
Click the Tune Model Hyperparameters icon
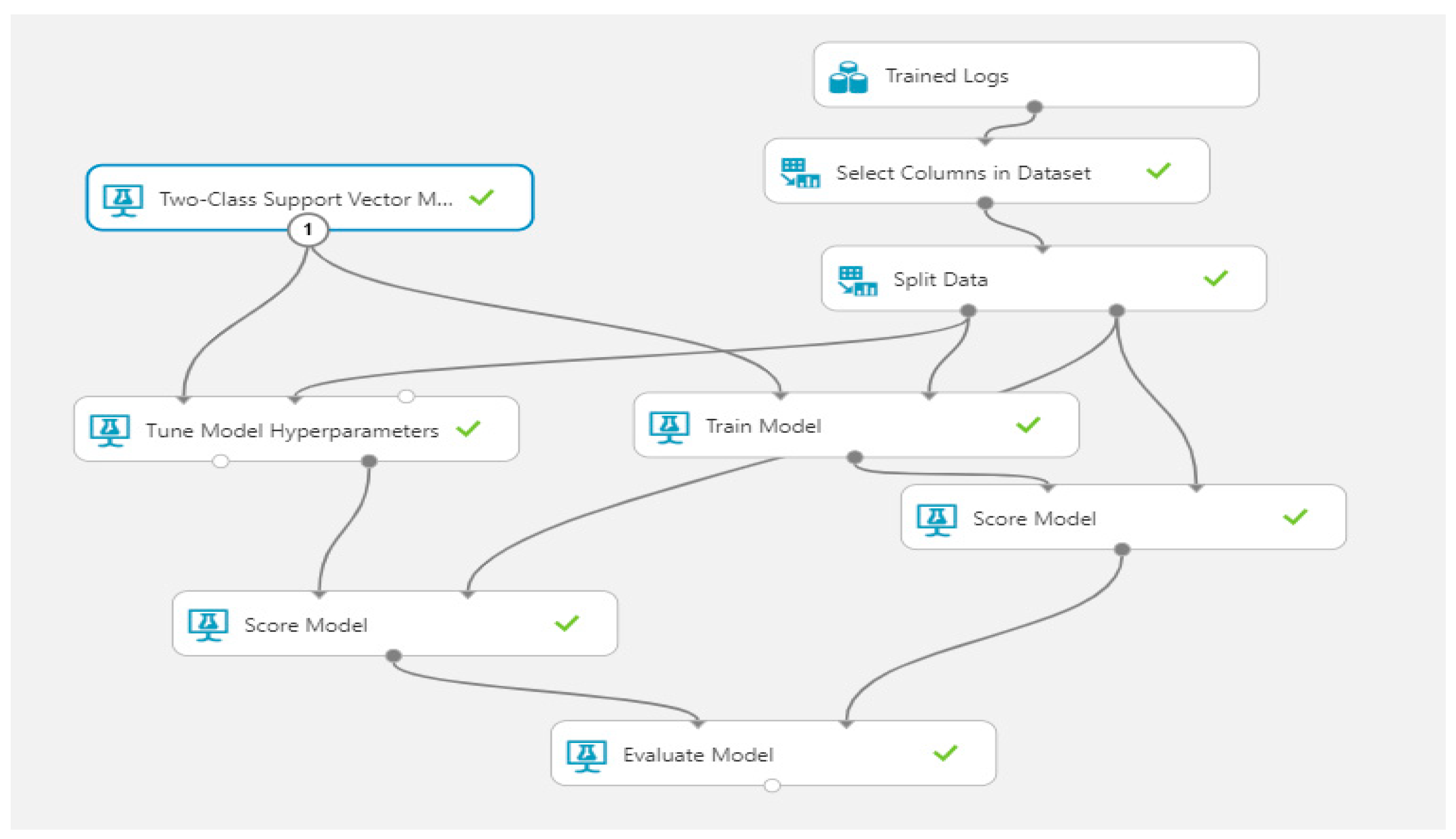coord(109,430)
